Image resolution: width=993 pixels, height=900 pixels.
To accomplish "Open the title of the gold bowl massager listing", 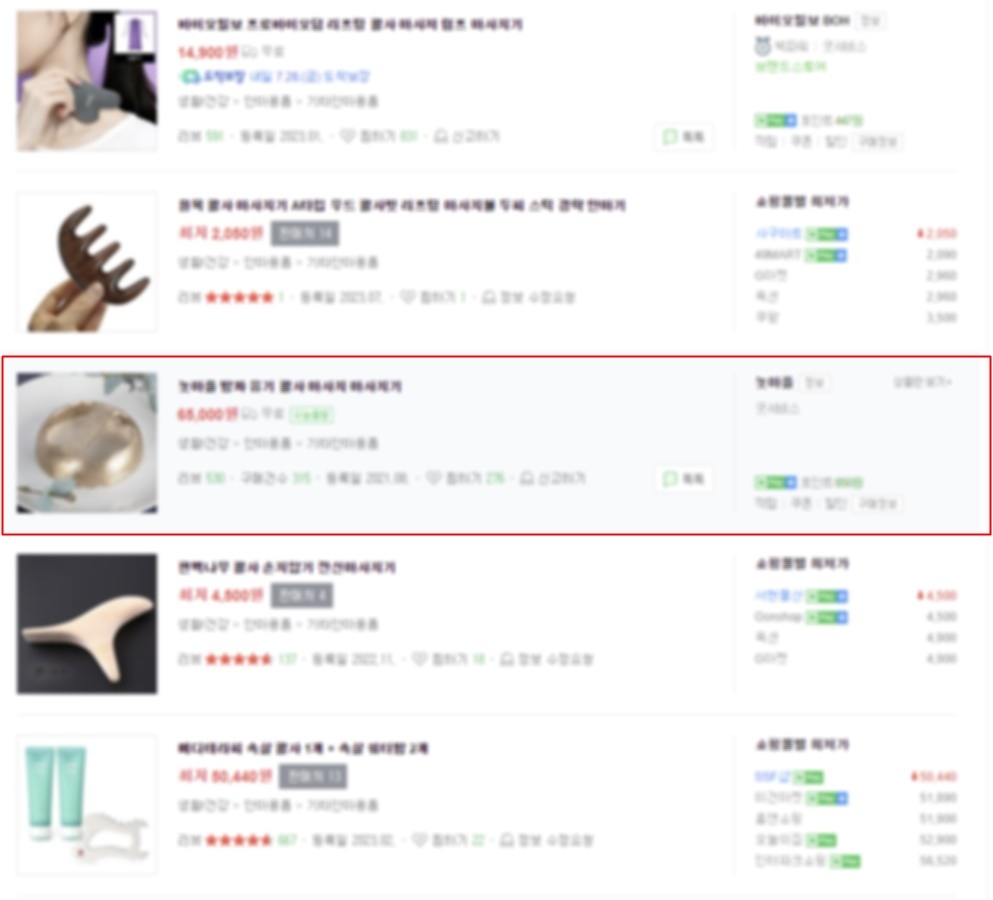I will tap(289, 386).
